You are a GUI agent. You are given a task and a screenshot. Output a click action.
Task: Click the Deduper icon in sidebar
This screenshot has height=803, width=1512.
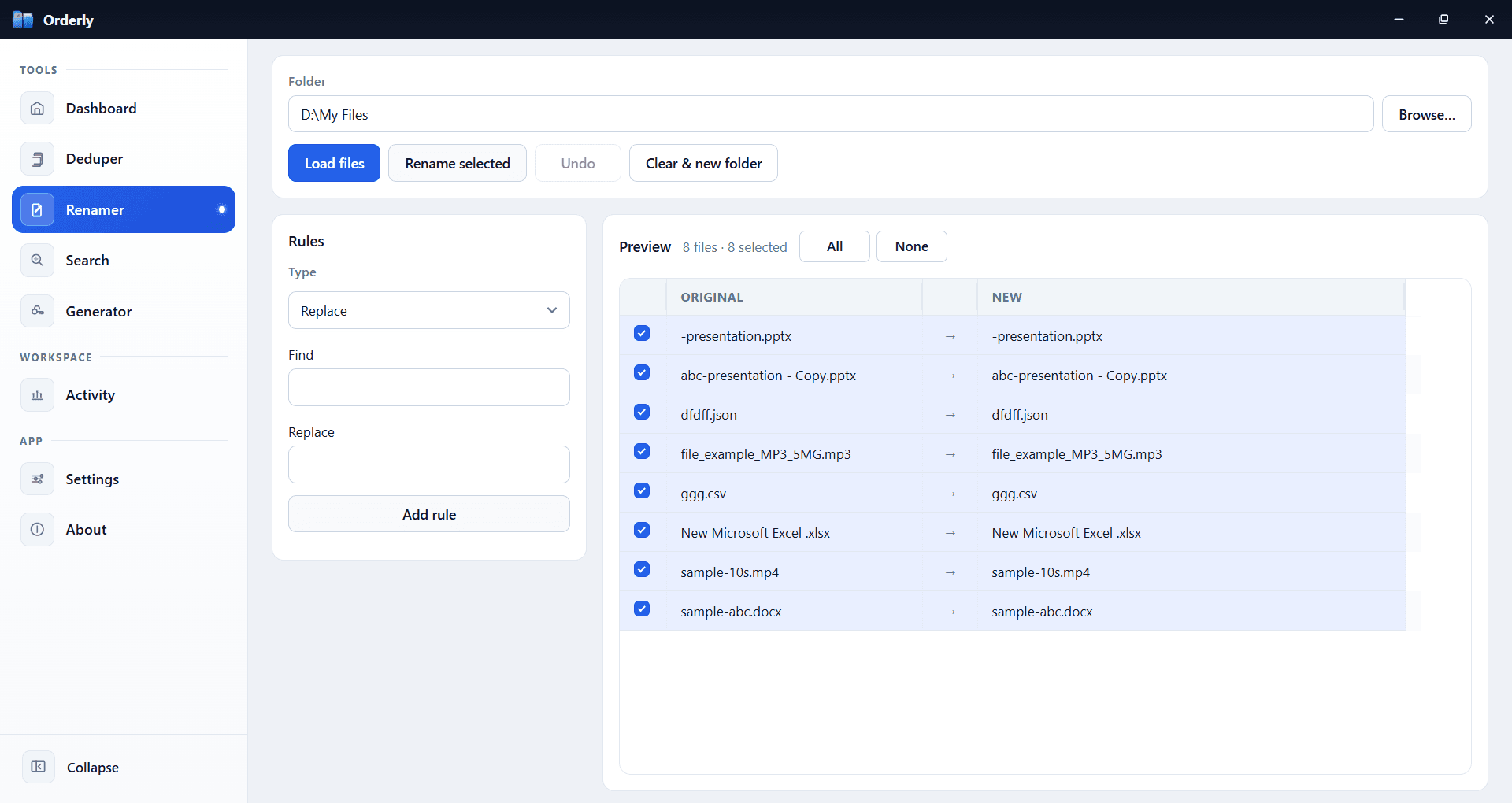(x=37, y=159)
